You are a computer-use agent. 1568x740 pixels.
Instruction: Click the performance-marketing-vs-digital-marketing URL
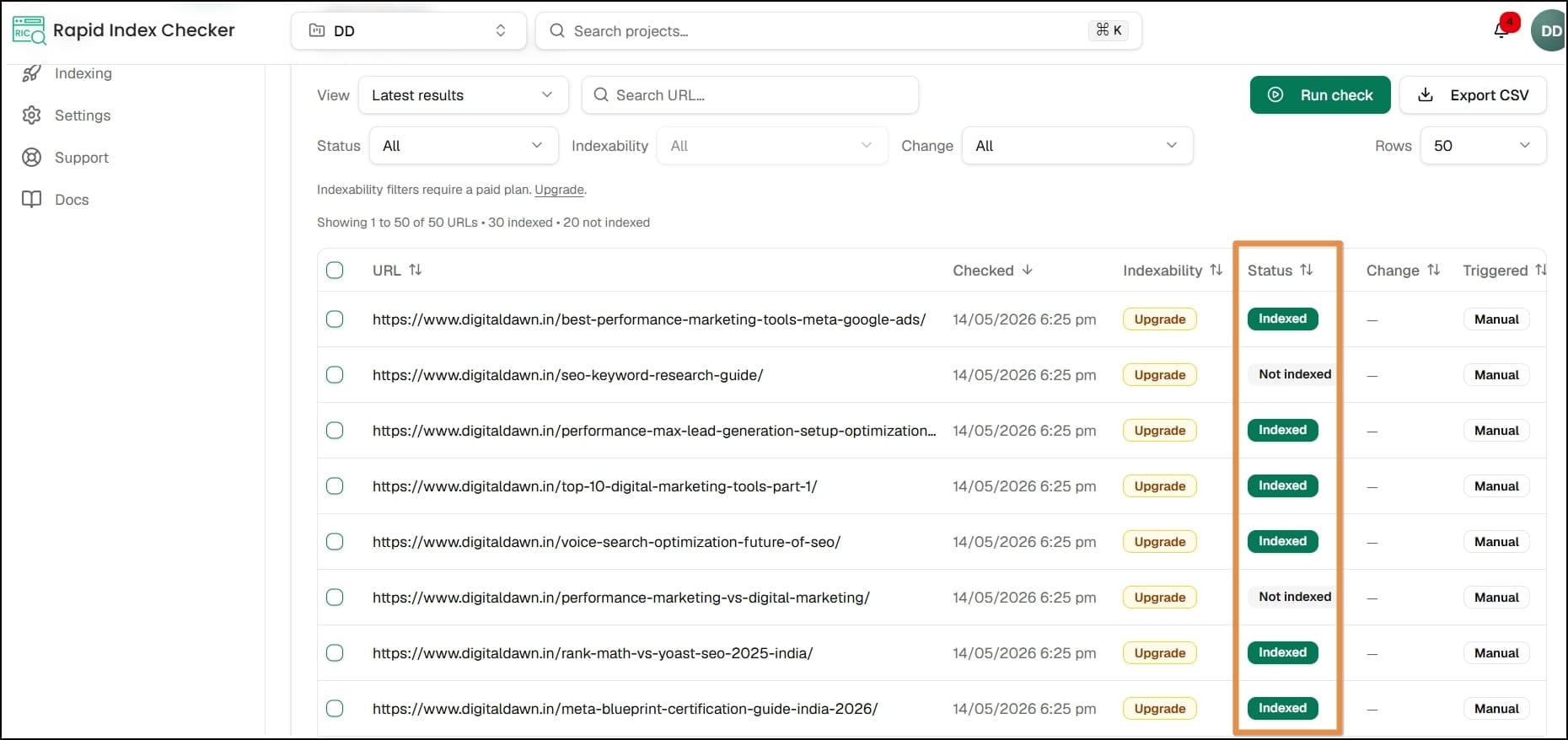click(x=621, y=598)
